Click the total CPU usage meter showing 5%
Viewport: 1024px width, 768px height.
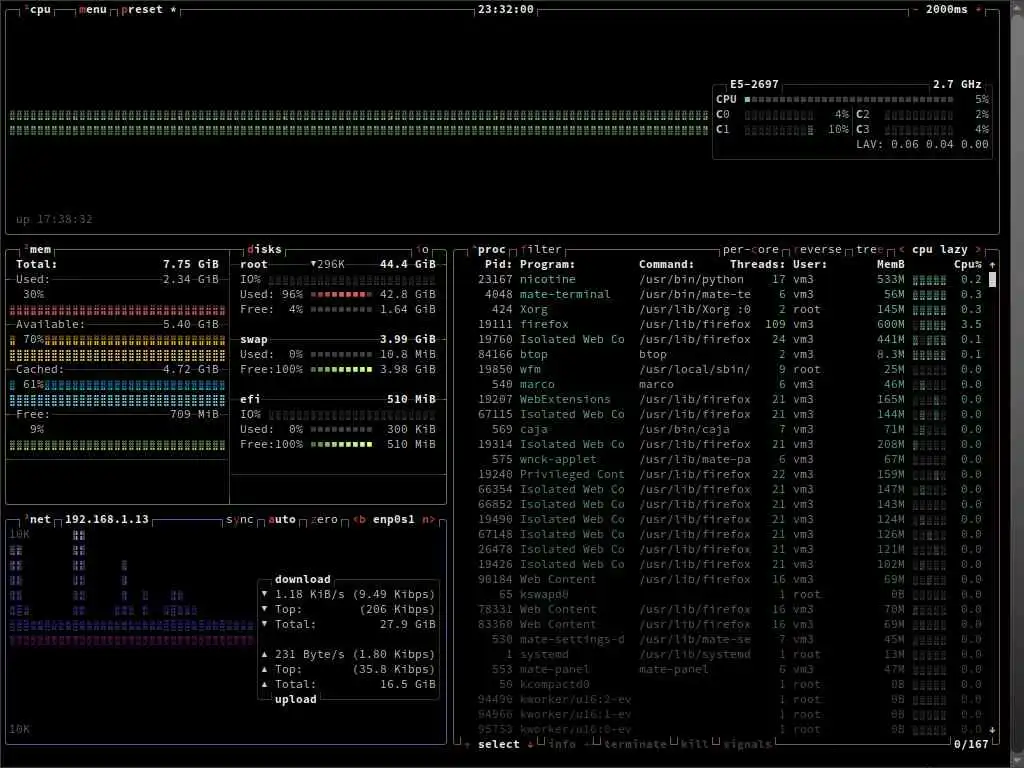coord(849,99)
